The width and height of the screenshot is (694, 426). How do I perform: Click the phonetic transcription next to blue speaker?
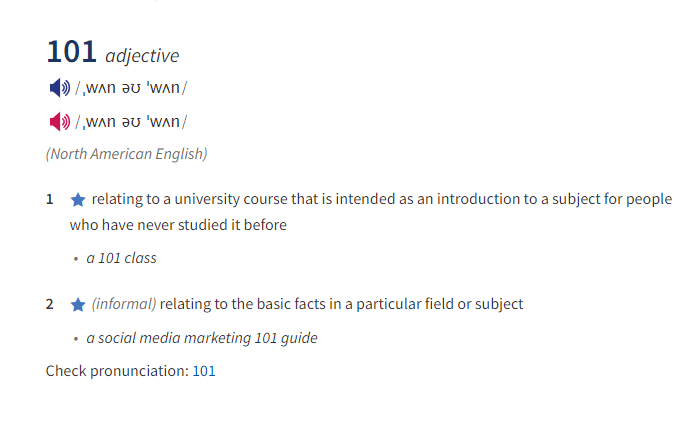pyautogui.click(x=131, y=88)
